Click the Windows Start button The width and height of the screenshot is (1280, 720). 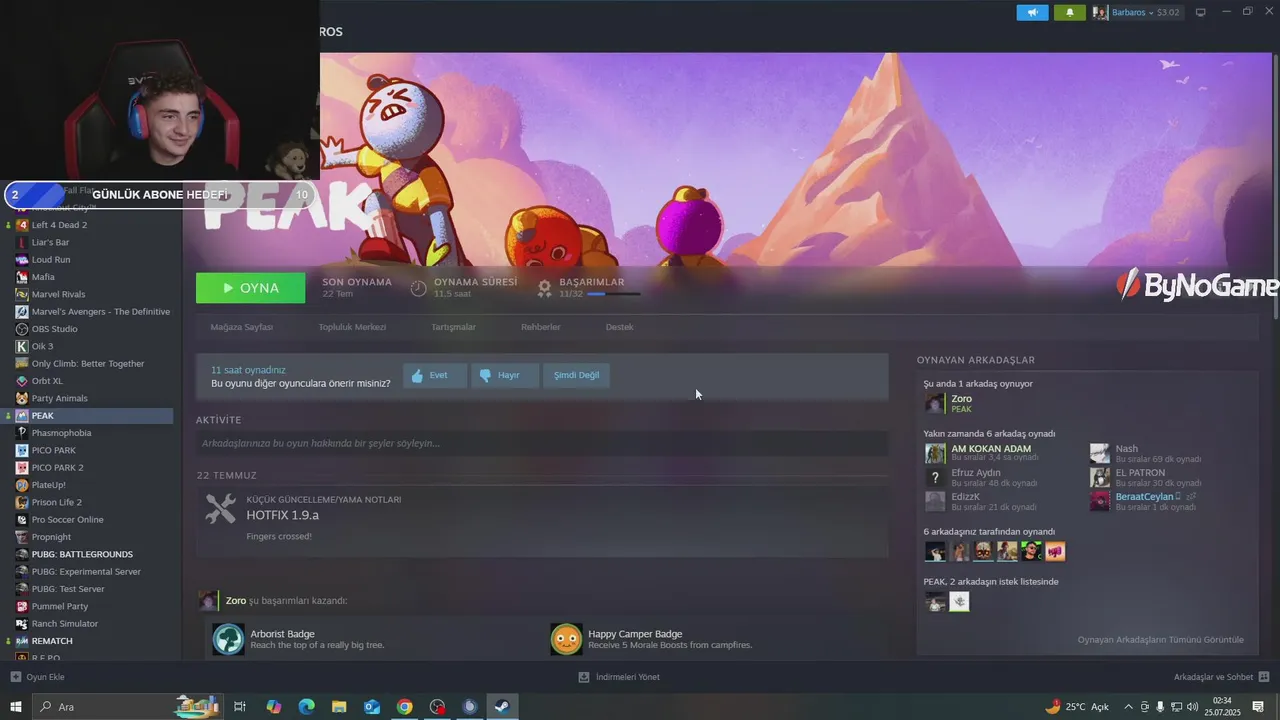15,706
